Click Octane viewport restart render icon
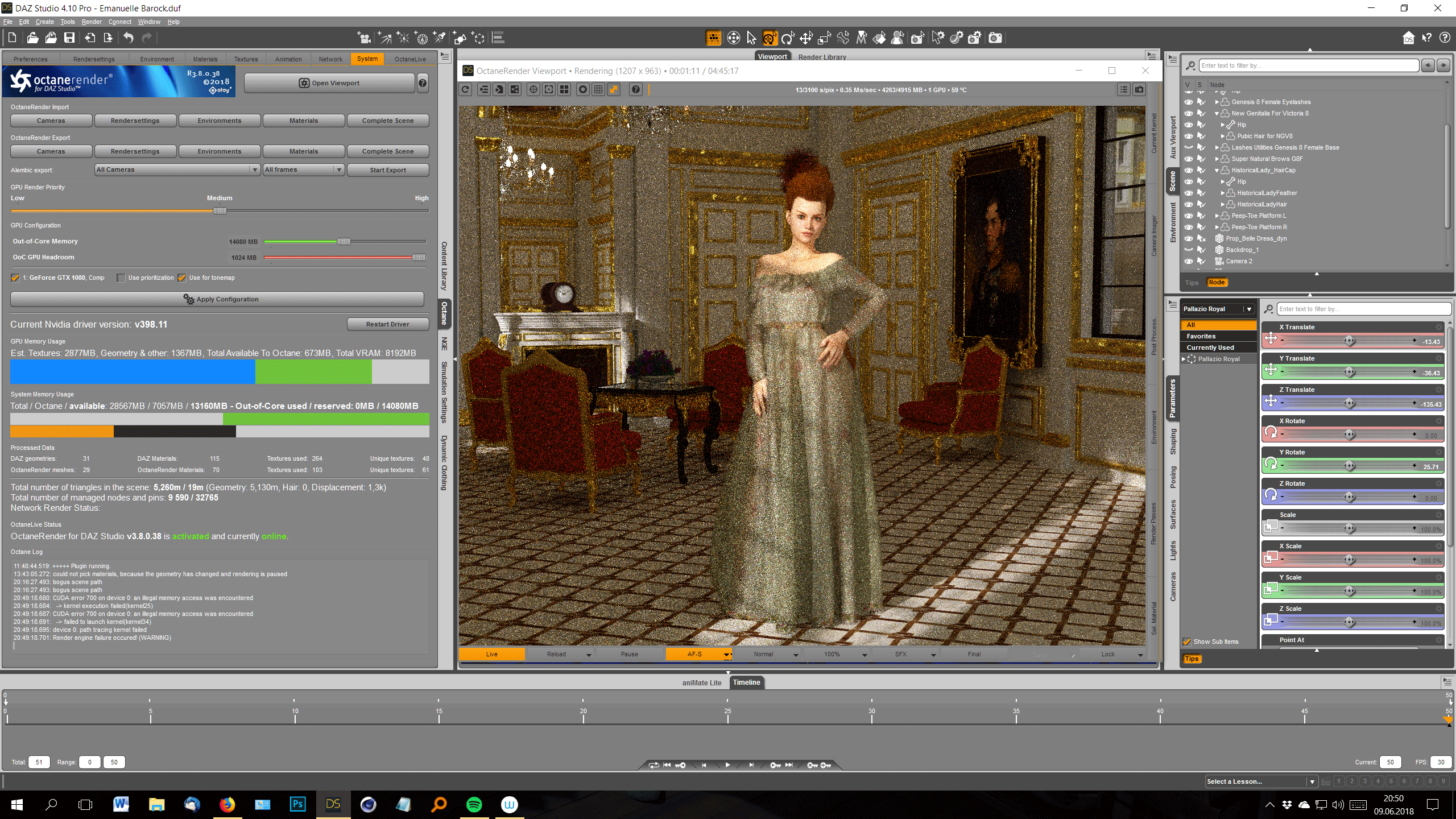The image size is (1456, 819). (x=466, y=89)
